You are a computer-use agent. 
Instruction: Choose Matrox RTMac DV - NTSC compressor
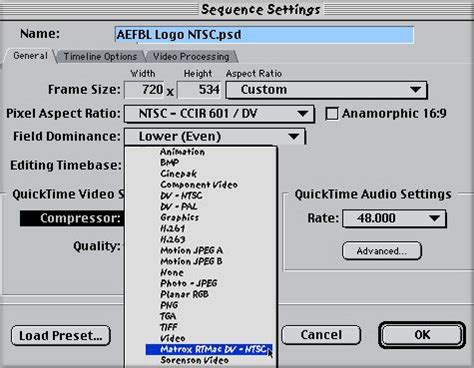(209, 349)
